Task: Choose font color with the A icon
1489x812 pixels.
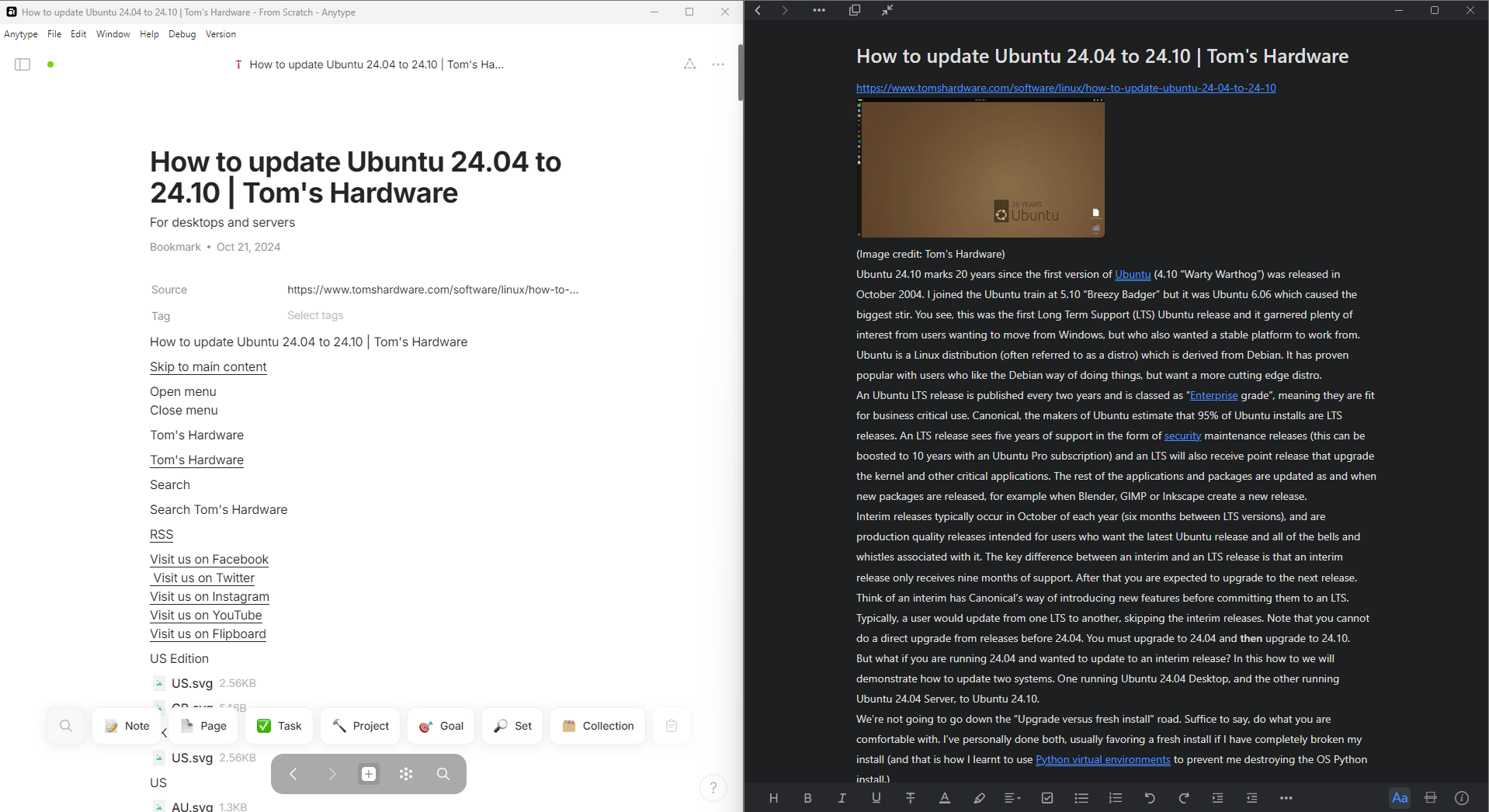Action: 945,798
